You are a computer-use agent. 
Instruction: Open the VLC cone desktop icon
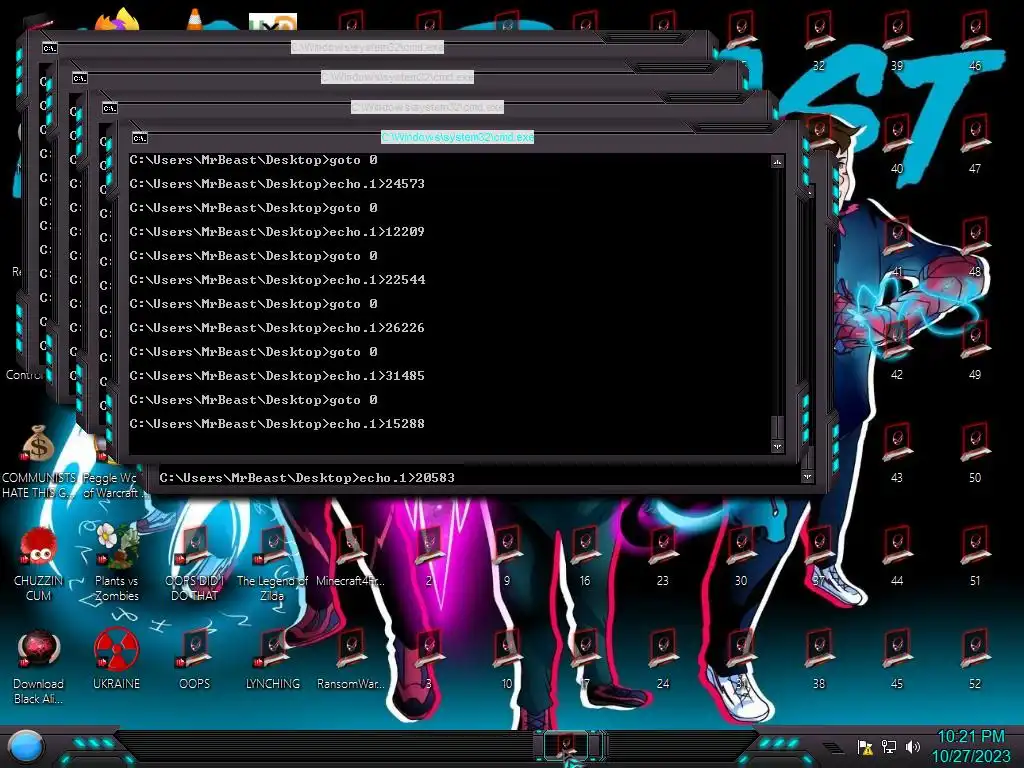tap(195, 20)
